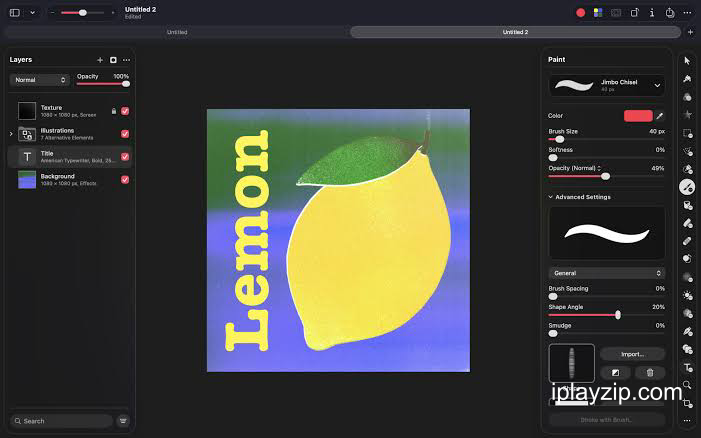Screen dimensions: 701x438
Task: Select the Zoom magnifier tool
Action: click(x=687, y=385)
